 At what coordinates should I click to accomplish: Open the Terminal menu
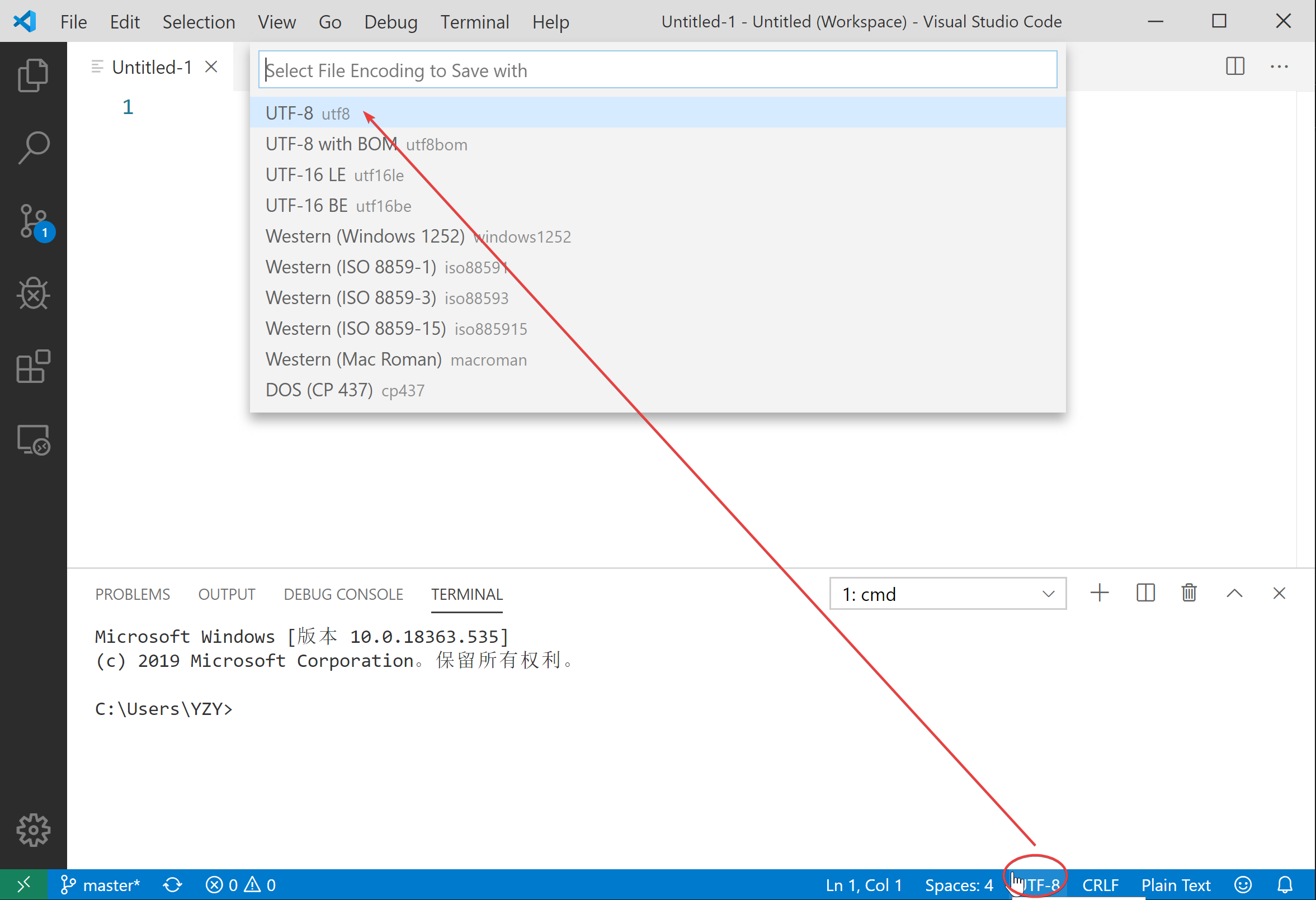click(x=474, y=21)
